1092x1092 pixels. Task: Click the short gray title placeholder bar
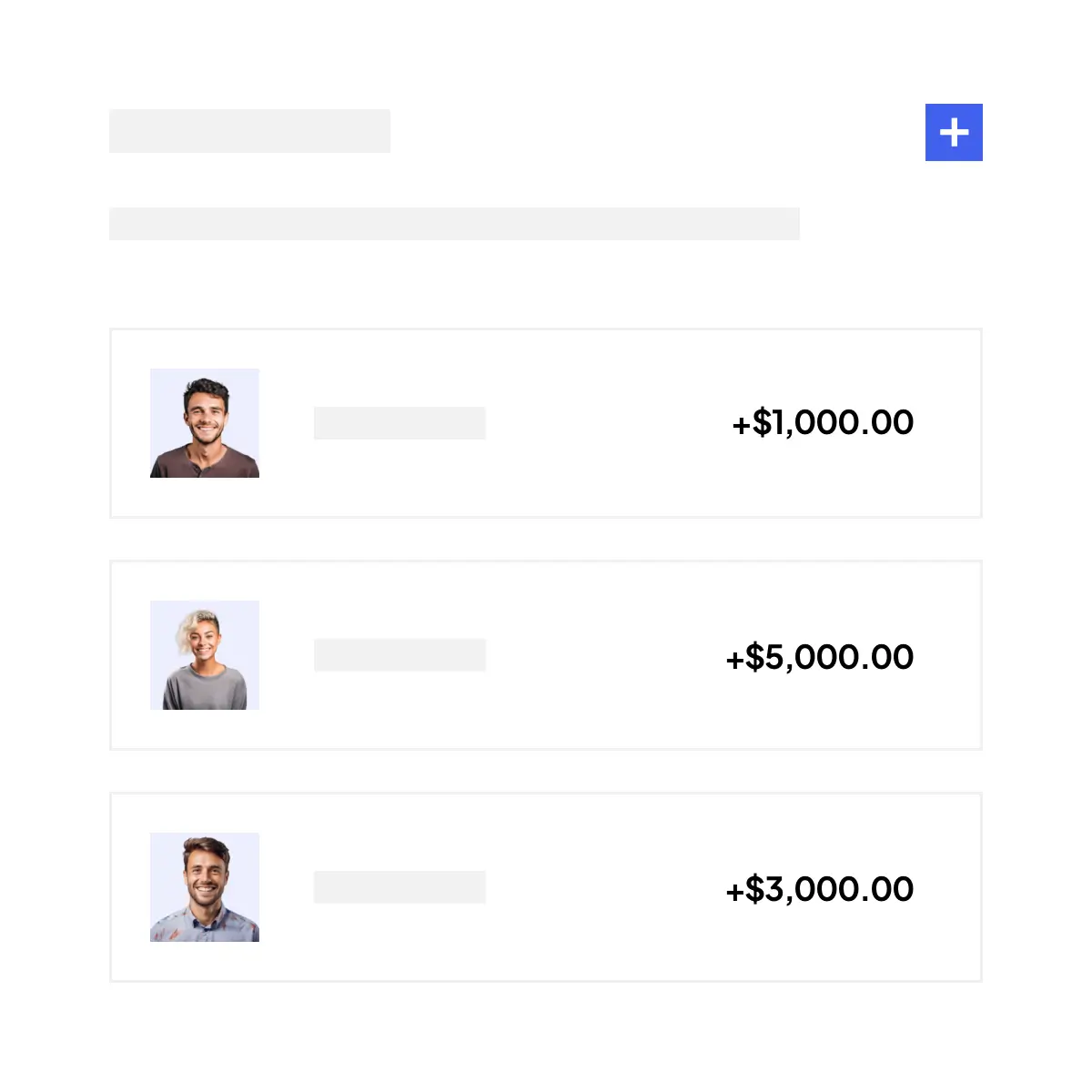click(249, 131)
